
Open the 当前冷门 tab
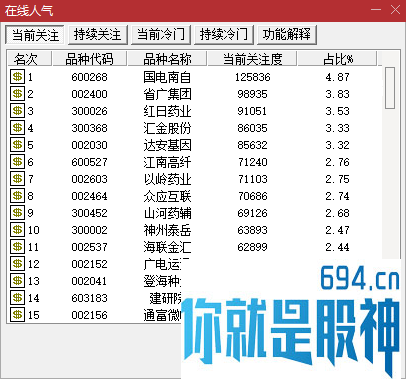pyautogui.click(x=161, y=35)
